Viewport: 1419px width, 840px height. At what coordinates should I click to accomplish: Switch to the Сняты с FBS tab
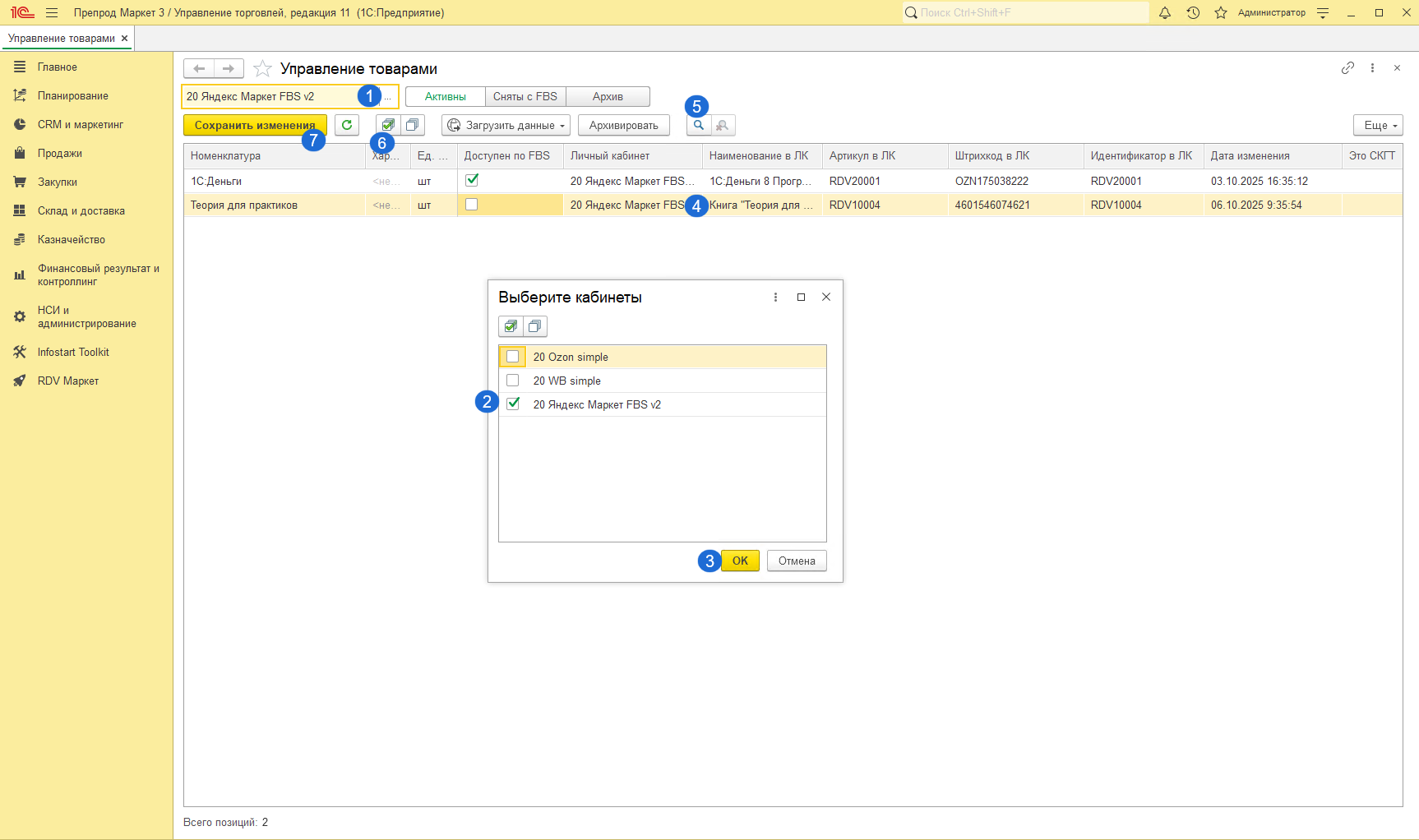click(525, 96)
